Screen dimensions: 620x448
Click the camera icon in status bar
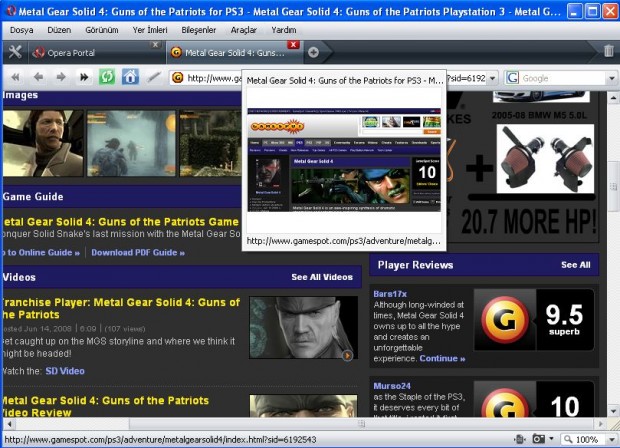538,439
